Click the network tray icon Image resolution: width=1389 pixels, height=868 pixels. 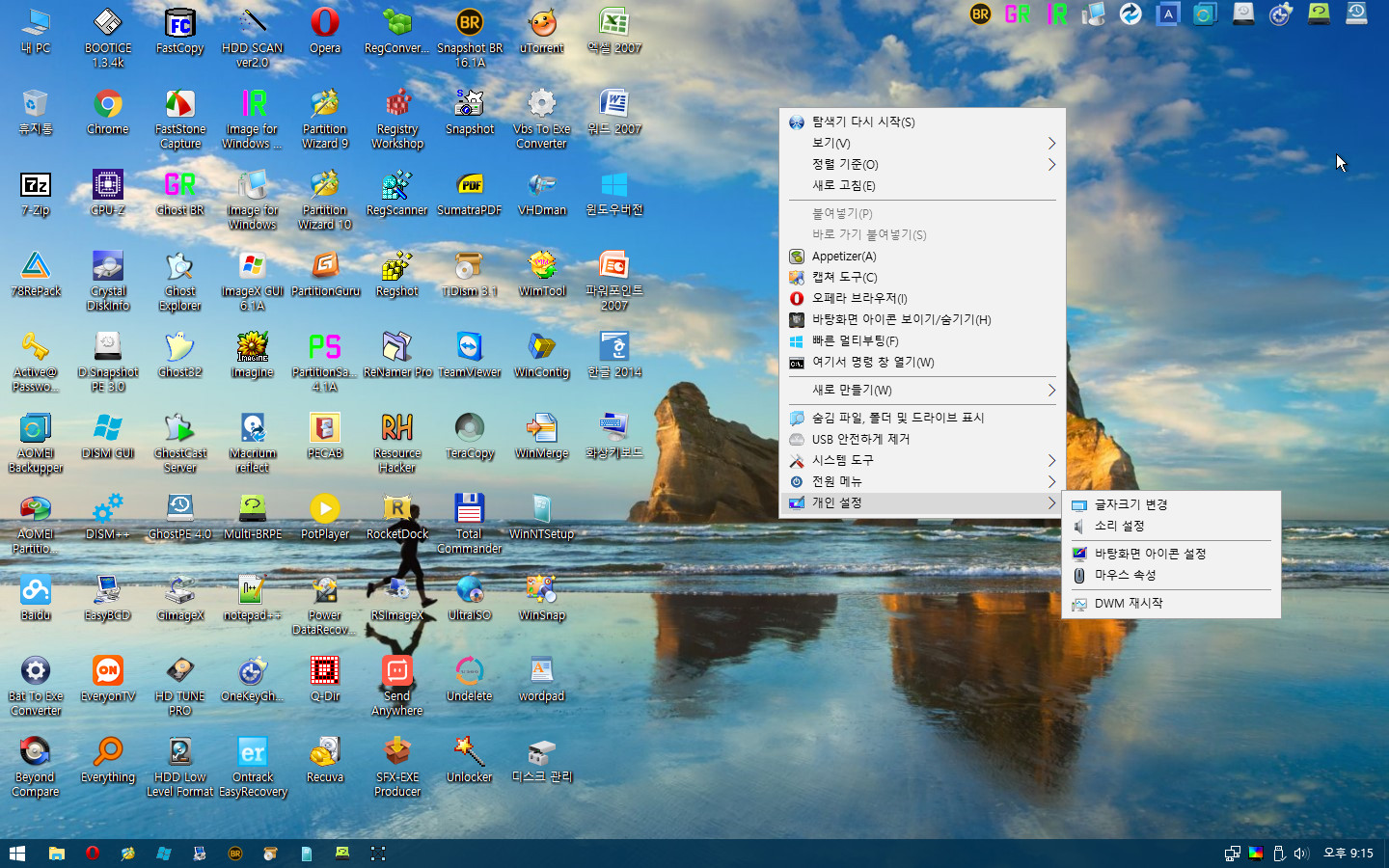[x=1233, y=854]
